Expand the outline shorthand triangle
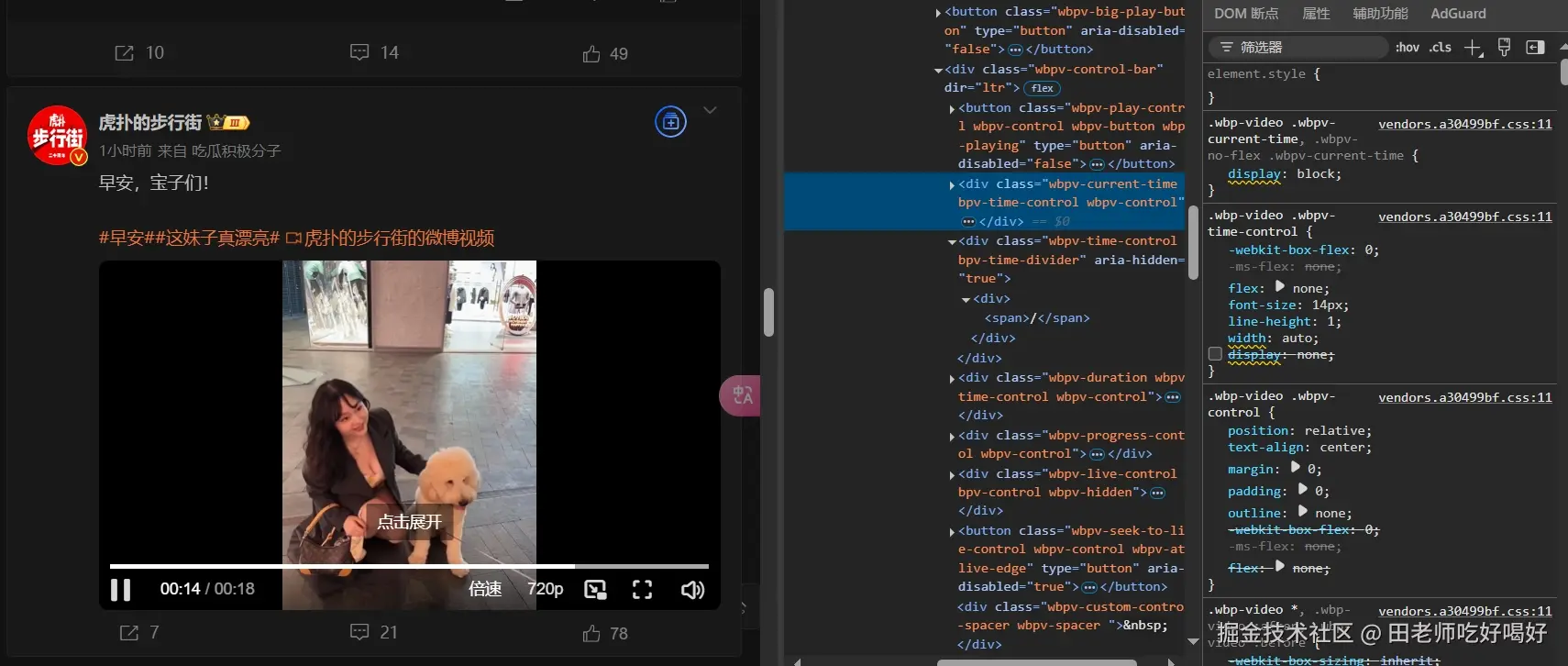 click(1303, 511)
